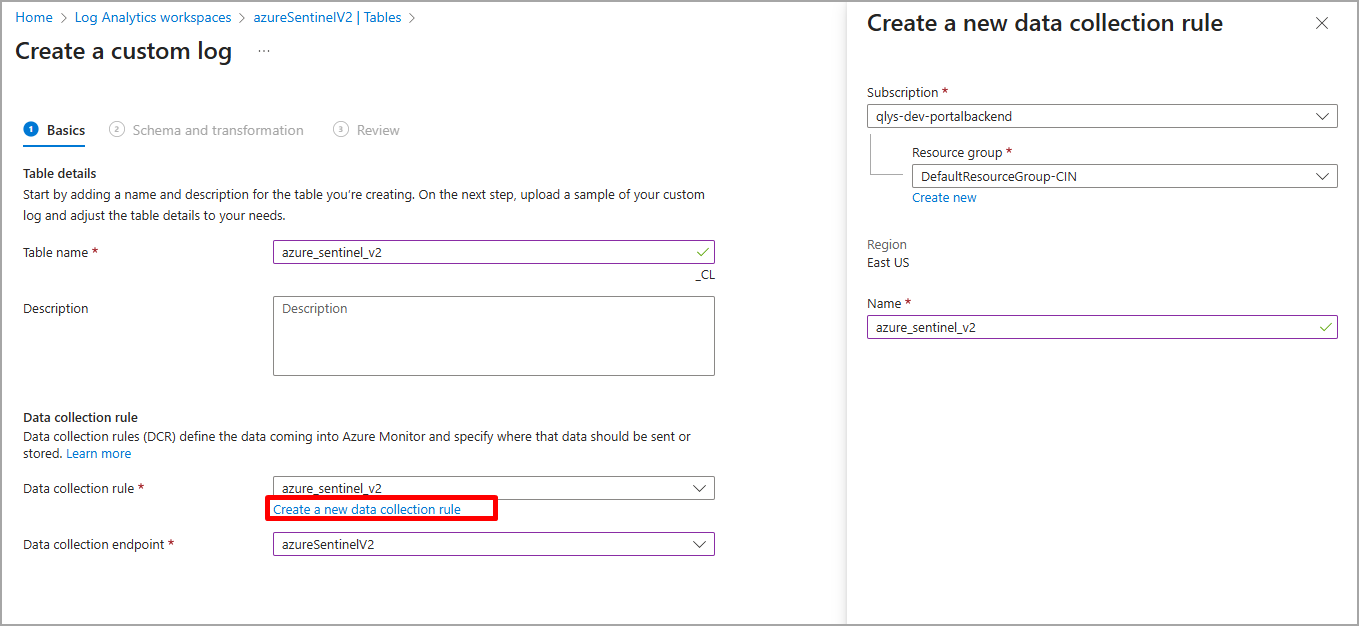
Task: Click the Description text area
Action: [x=493, y=336]
